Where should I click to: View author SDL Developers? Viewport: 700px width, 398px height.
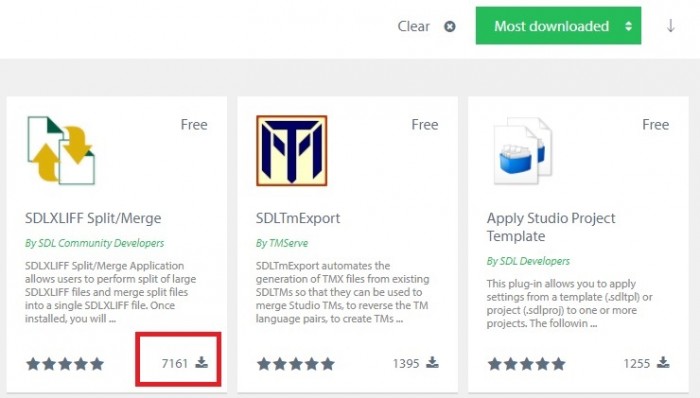pos(528,261)
